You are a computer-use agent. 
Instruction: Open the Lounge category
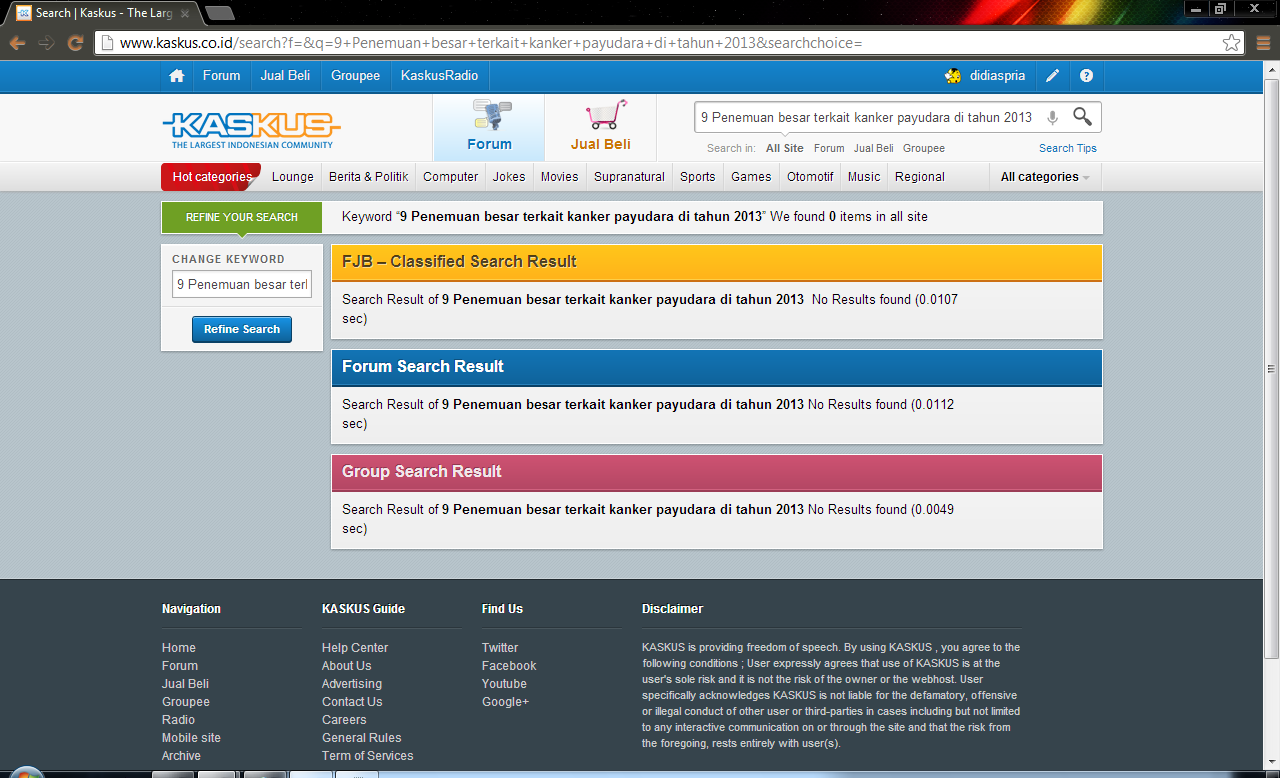(x=293, y=177)
